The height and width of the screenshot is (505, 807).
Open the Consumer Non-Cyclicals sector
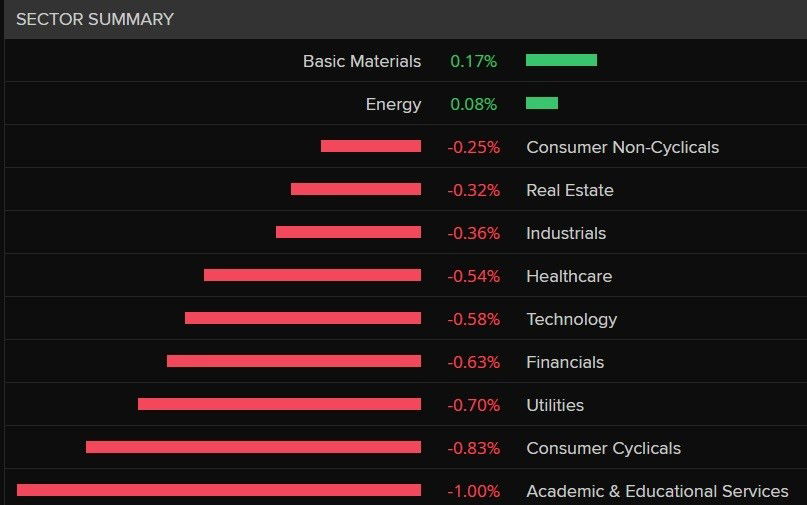pyautogui.click(x=622, y=147)
